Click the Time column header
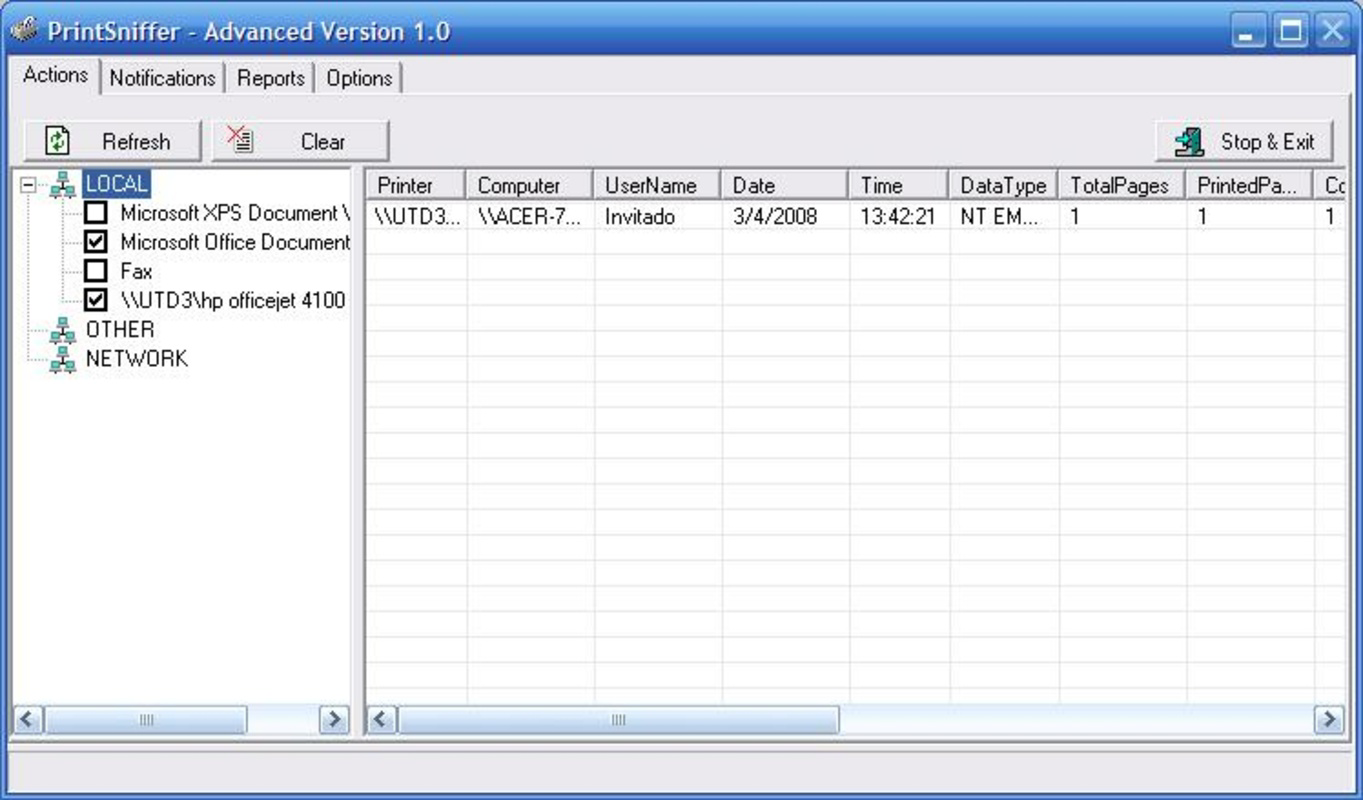 click(899, 185)
